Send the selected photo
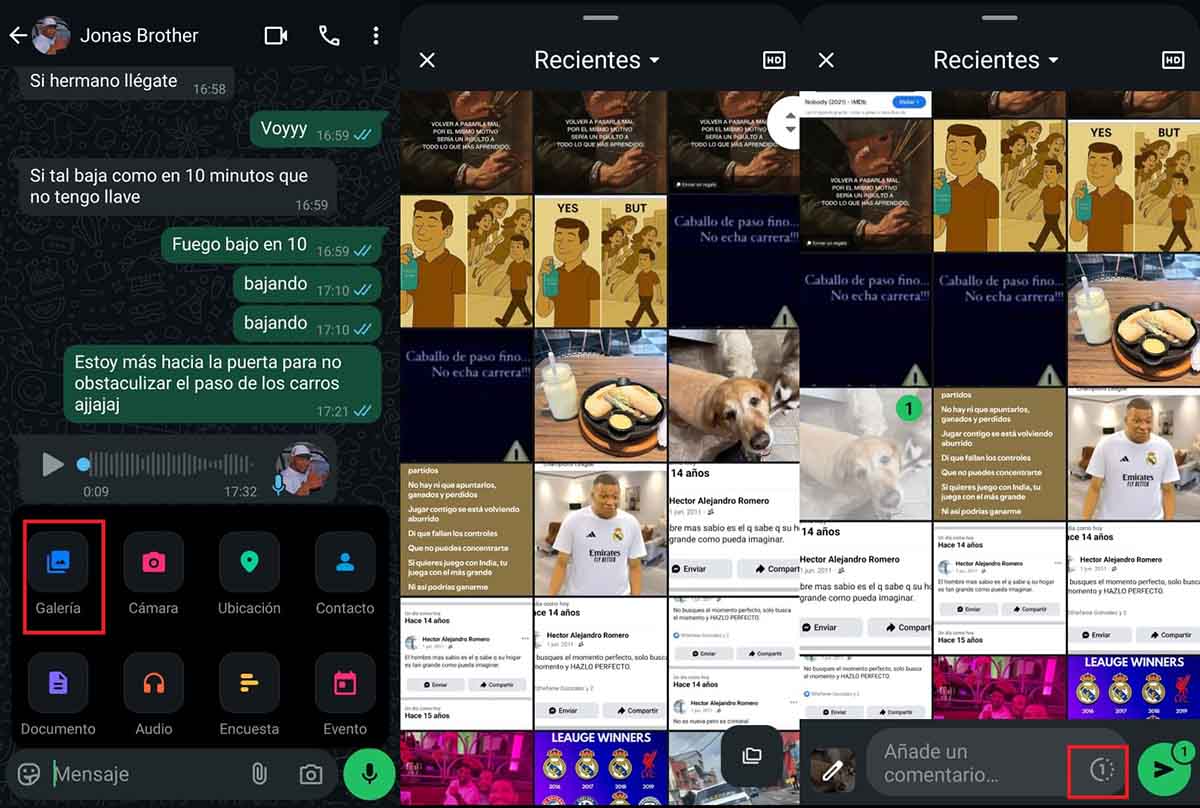 tap(1162, 768)
